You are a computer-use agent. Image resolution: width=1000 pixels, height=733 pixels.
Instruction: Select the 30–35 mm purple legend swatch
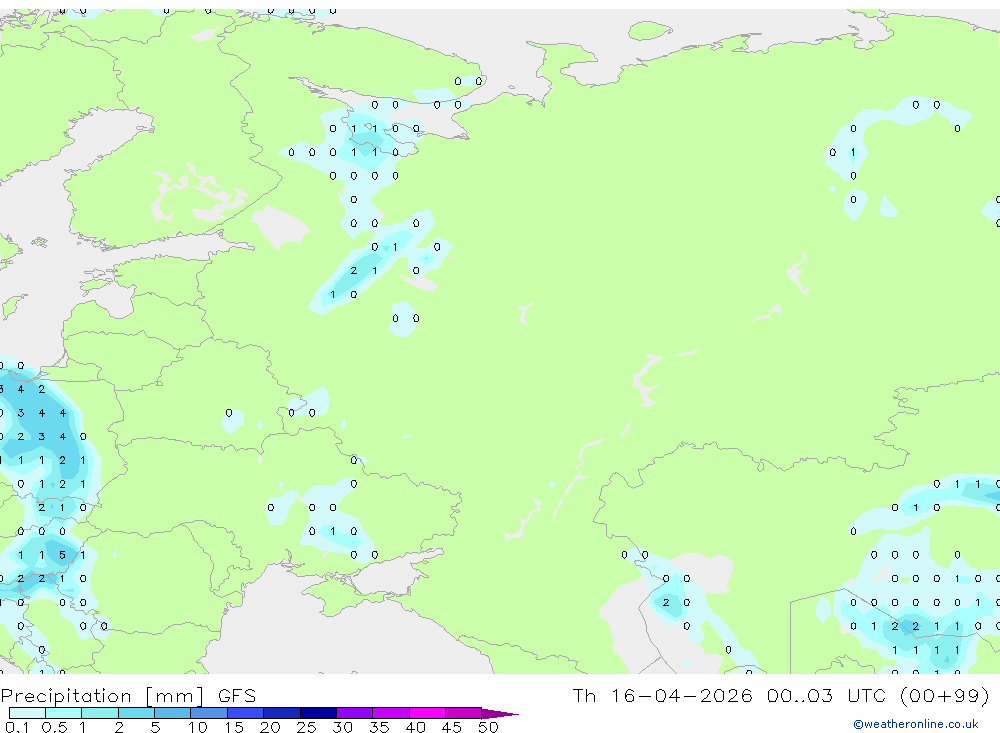tap(355, 713)
